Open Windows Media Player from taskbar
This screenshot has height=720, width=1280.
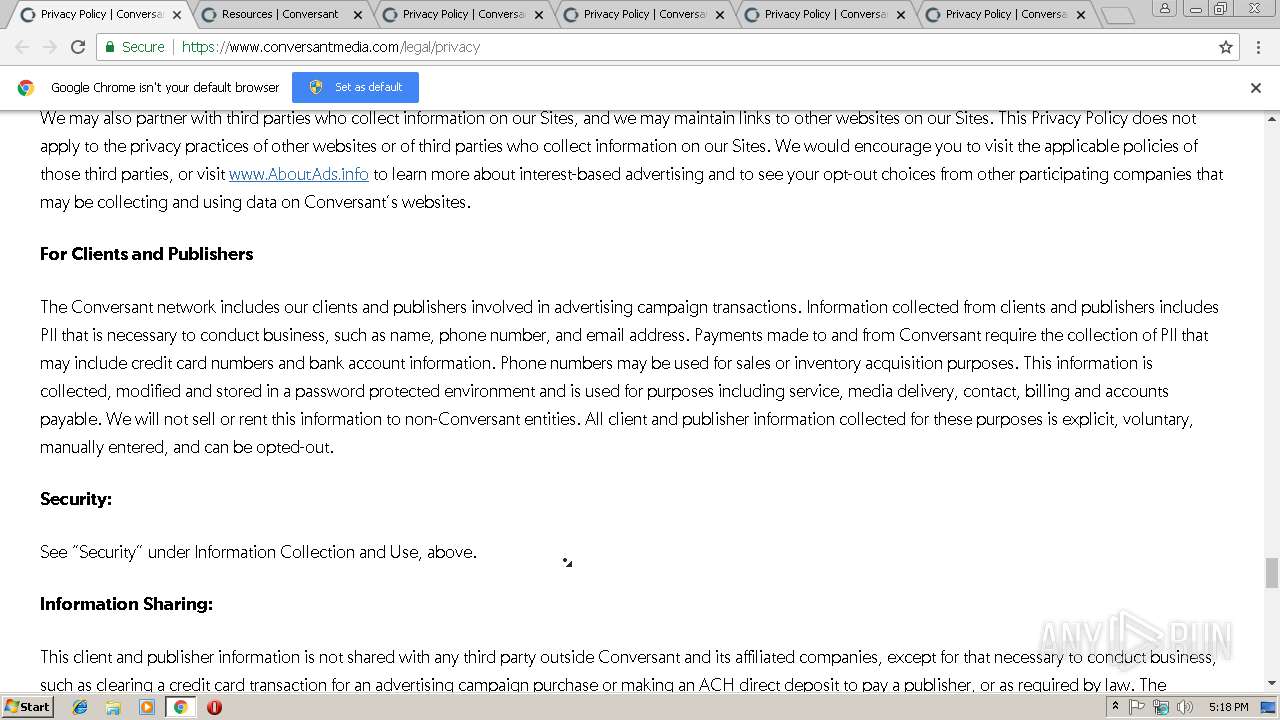point(147,707)
